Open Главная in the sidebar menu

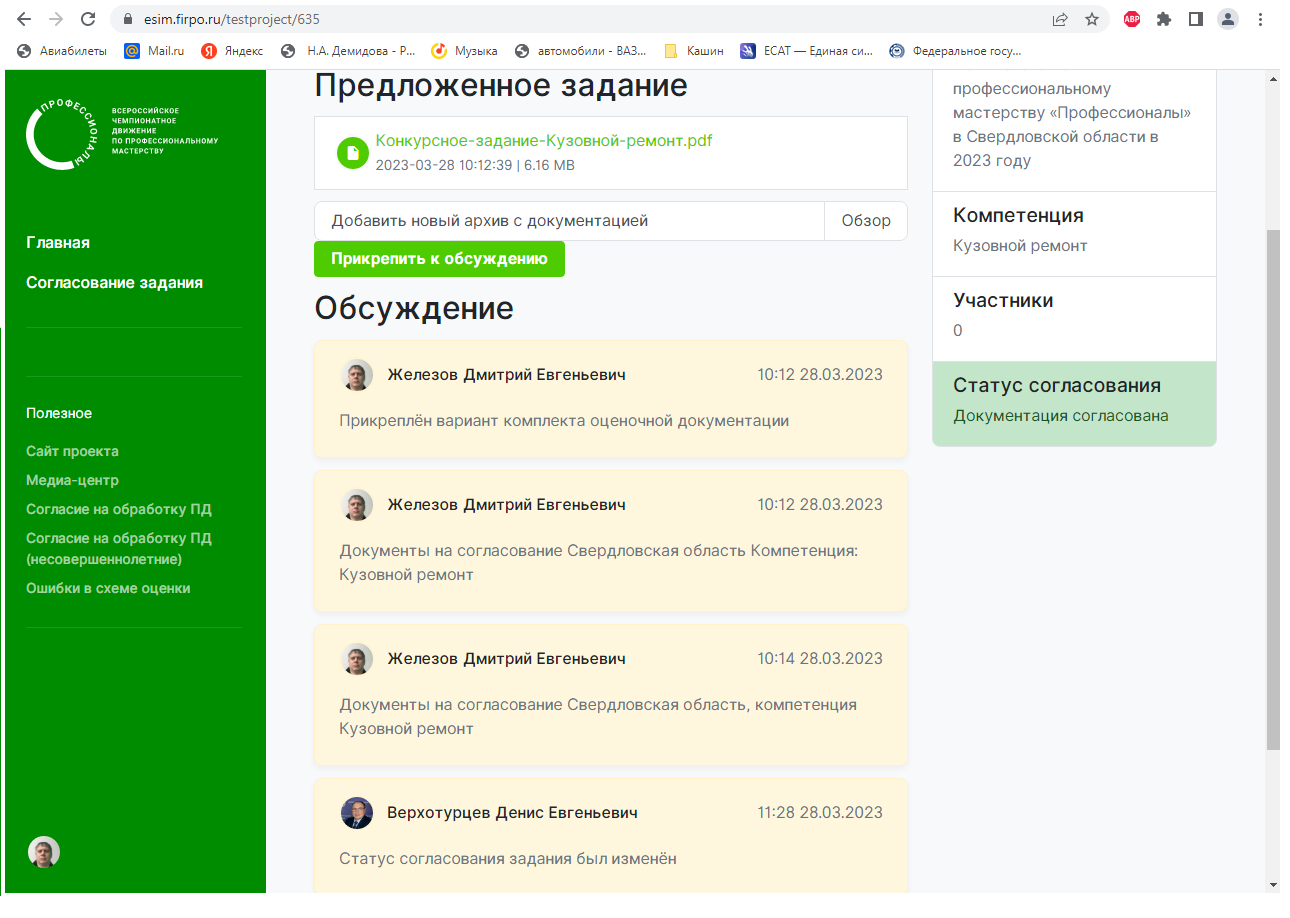click(58, 243)
